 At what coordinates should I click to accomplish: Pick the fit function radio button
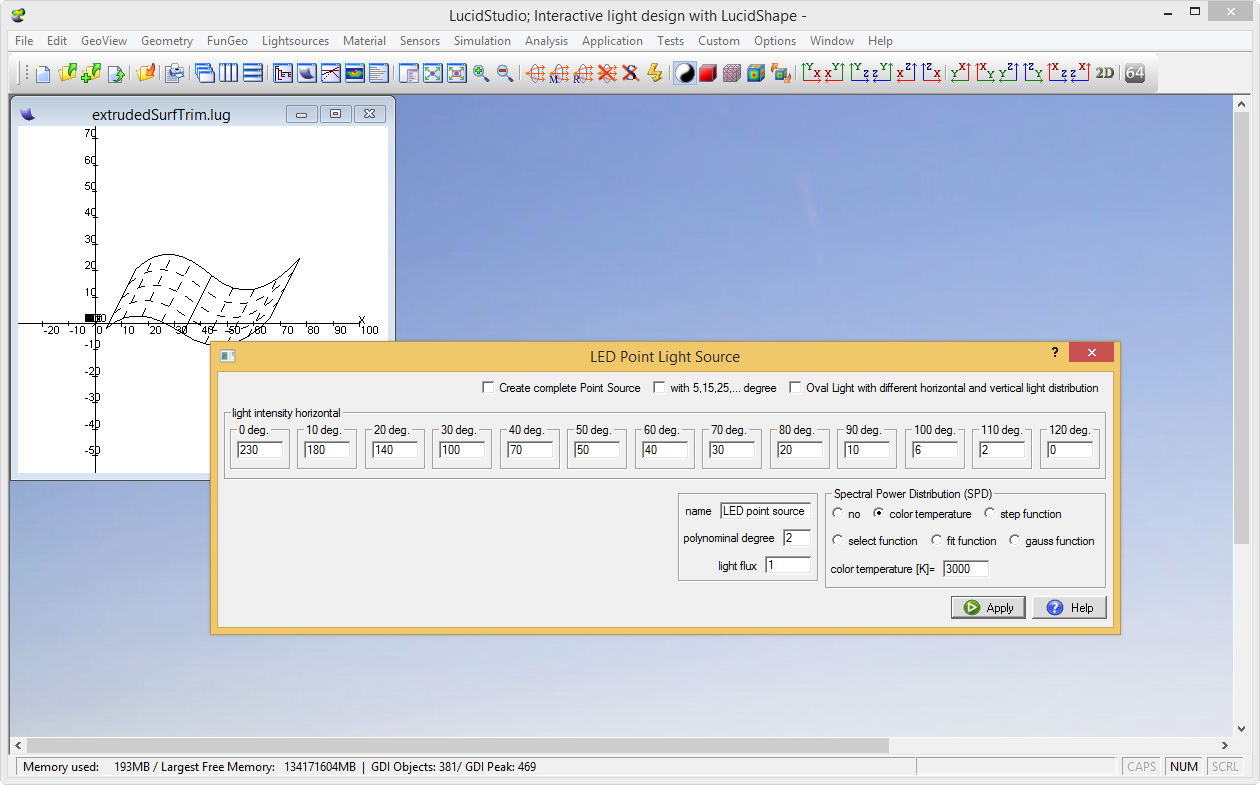[937, 541]
